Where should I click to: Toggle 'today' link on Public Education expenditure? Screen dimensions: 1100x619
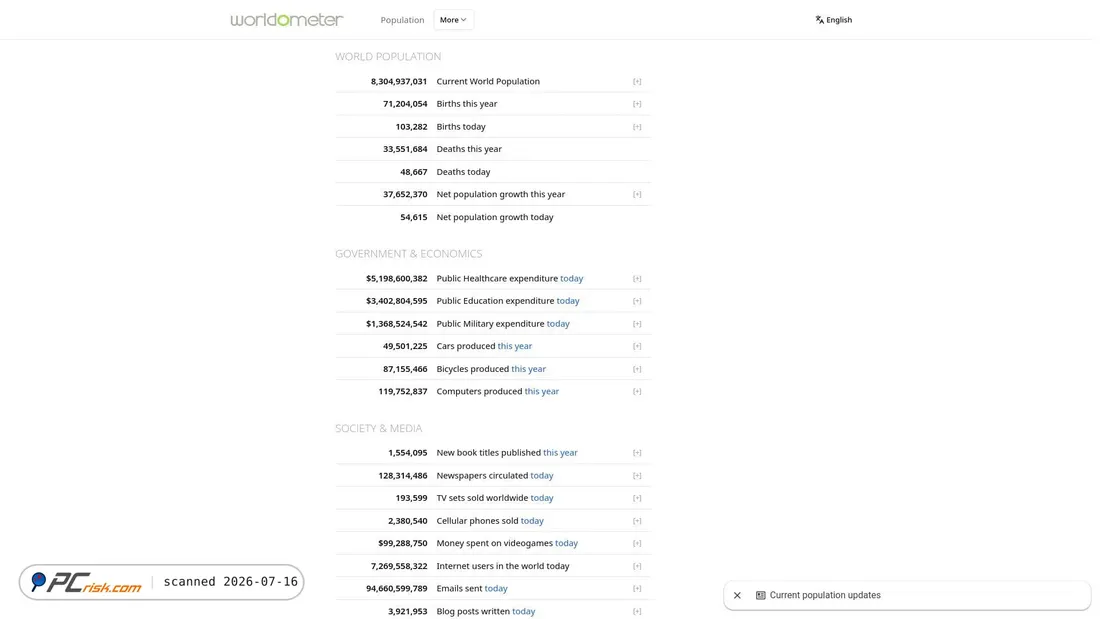568,301
